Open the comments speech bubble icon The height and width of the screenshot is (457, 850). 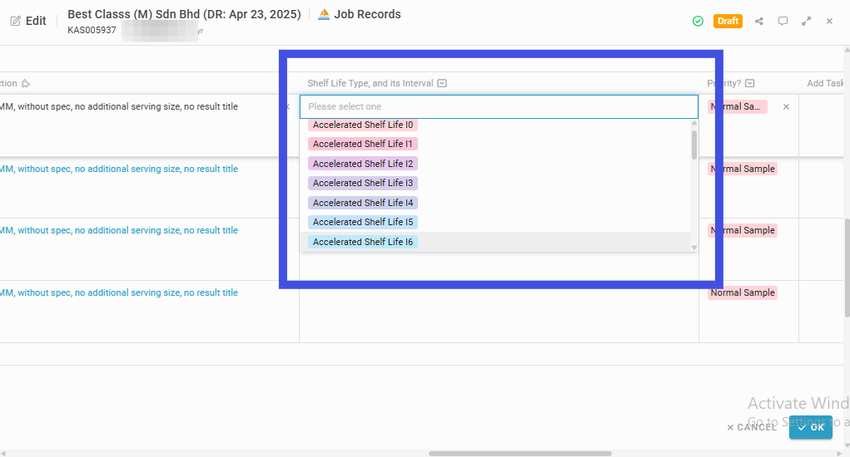tap(783, 21)
